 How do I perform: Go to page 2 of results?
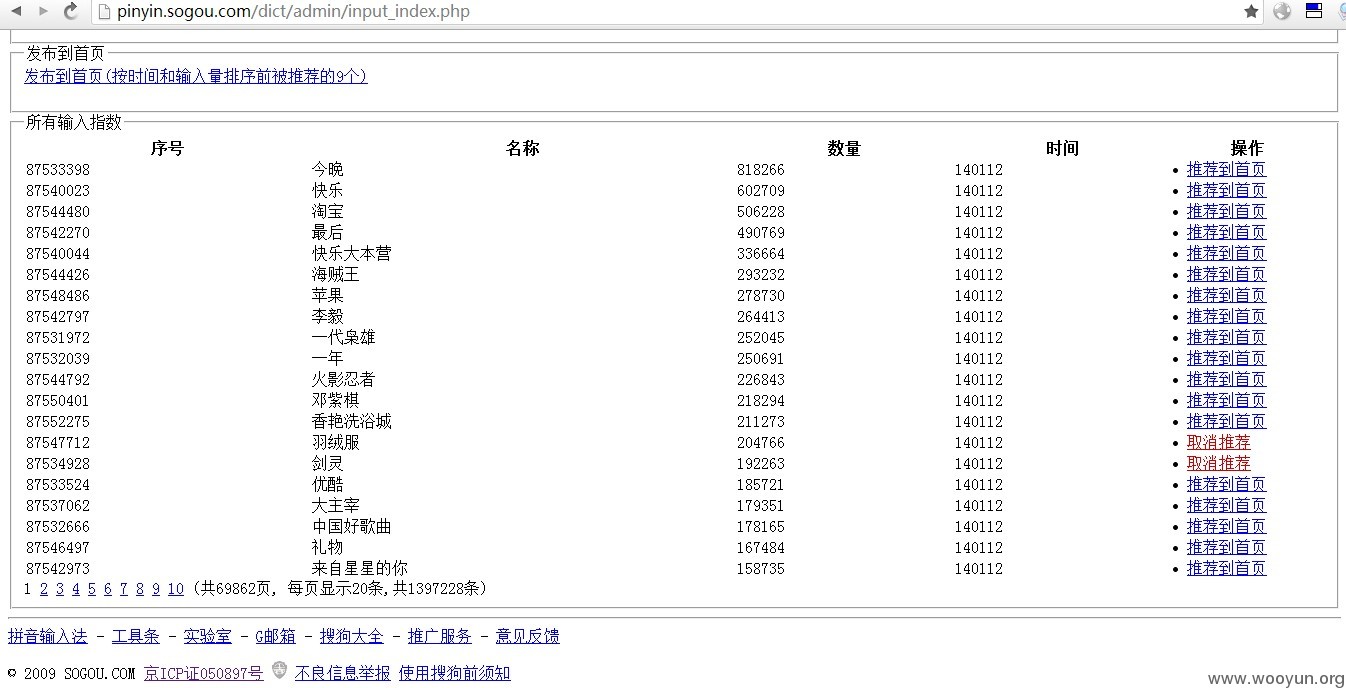pos(44,589)
